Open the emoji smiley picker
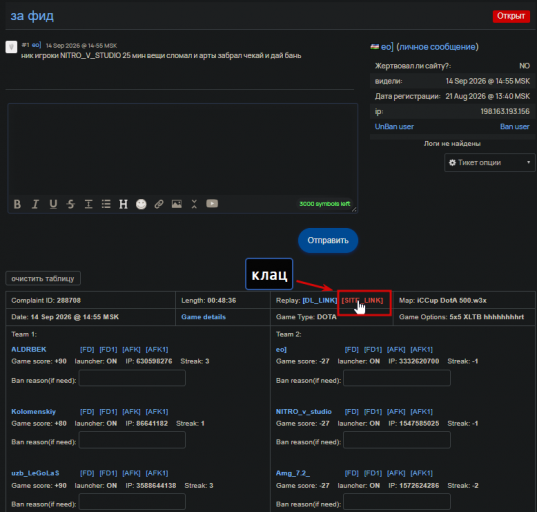The image size is (537, 512). click(x=141, y=204)
